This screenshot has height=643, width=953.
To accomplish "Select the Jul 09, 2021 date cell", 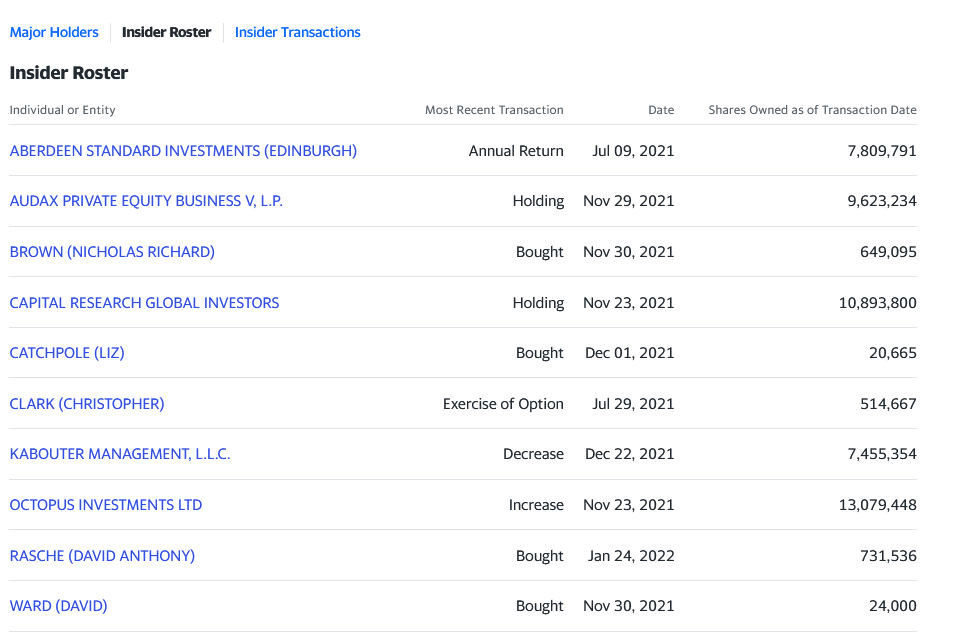I will (x=633, y=151).
